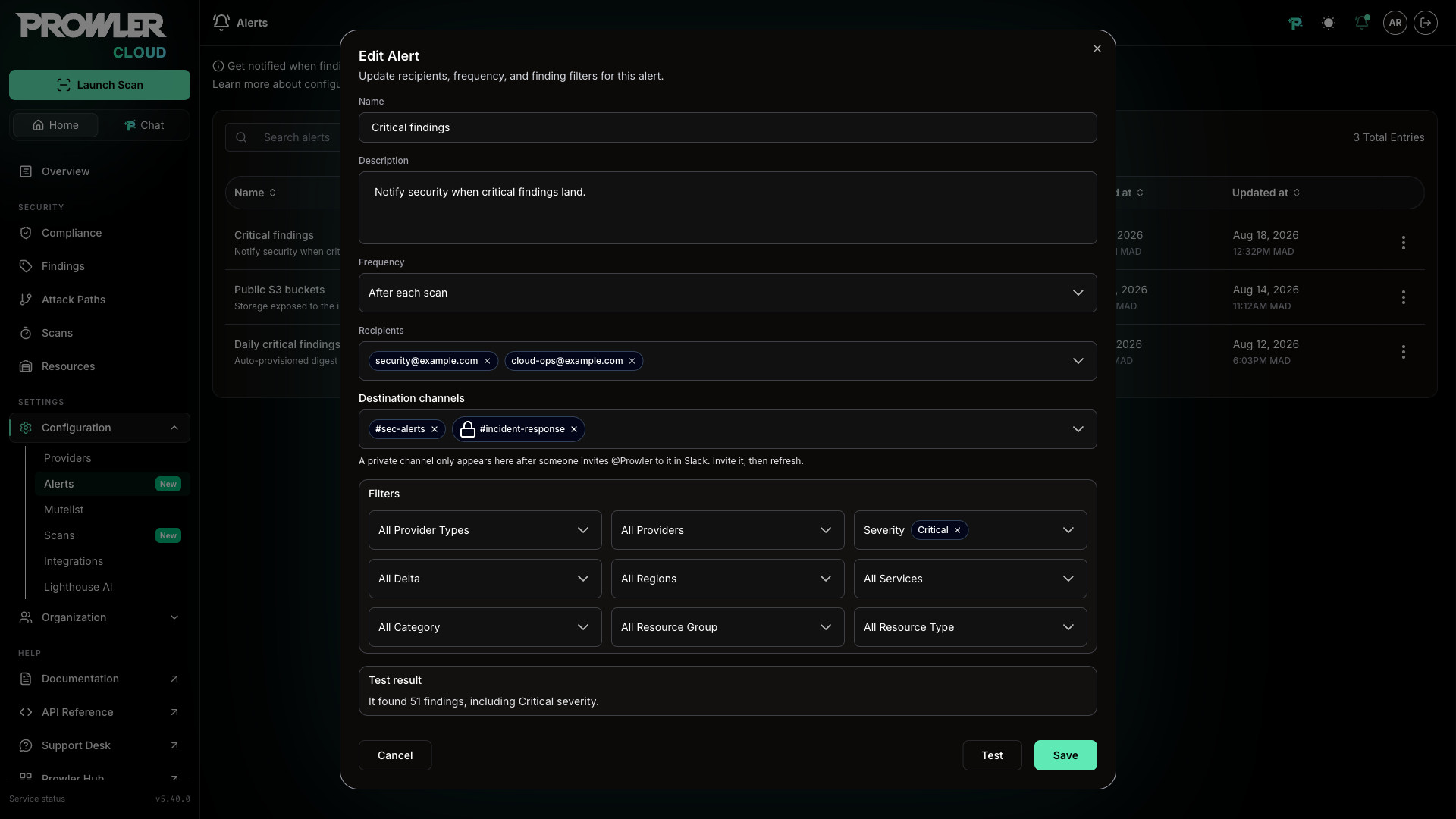The width and height of the screenshot is (1456, 819).
Task: Close the Edit Alert dialog
Action: click(x=1097, y=49)
